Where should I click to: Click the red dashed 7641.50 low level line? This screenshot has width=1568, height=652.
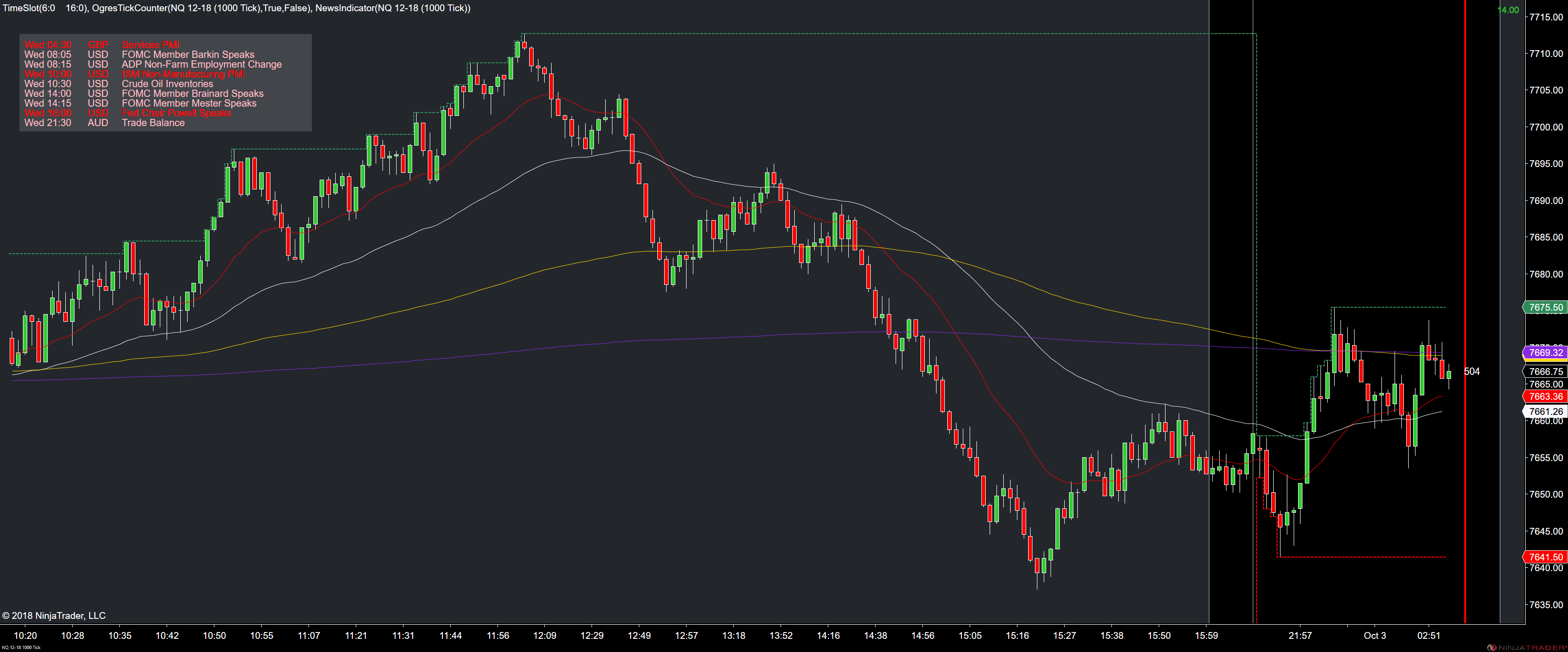coord(1362,557)
